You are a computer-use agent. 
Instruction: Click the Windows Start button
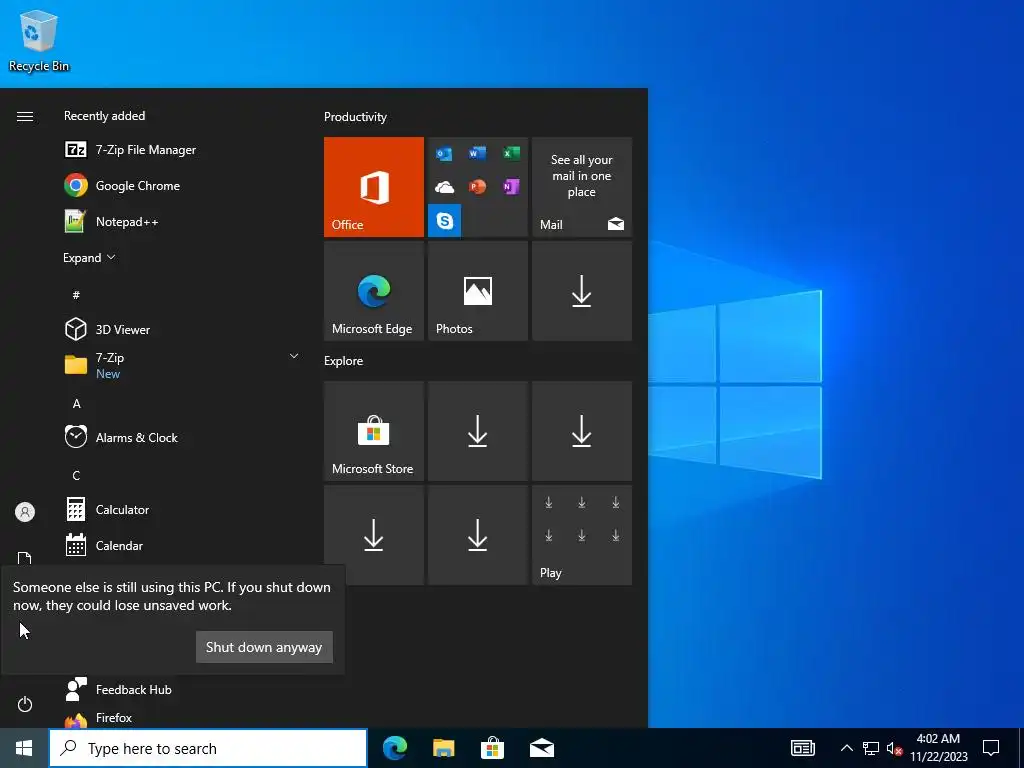(x=24, y=748)
